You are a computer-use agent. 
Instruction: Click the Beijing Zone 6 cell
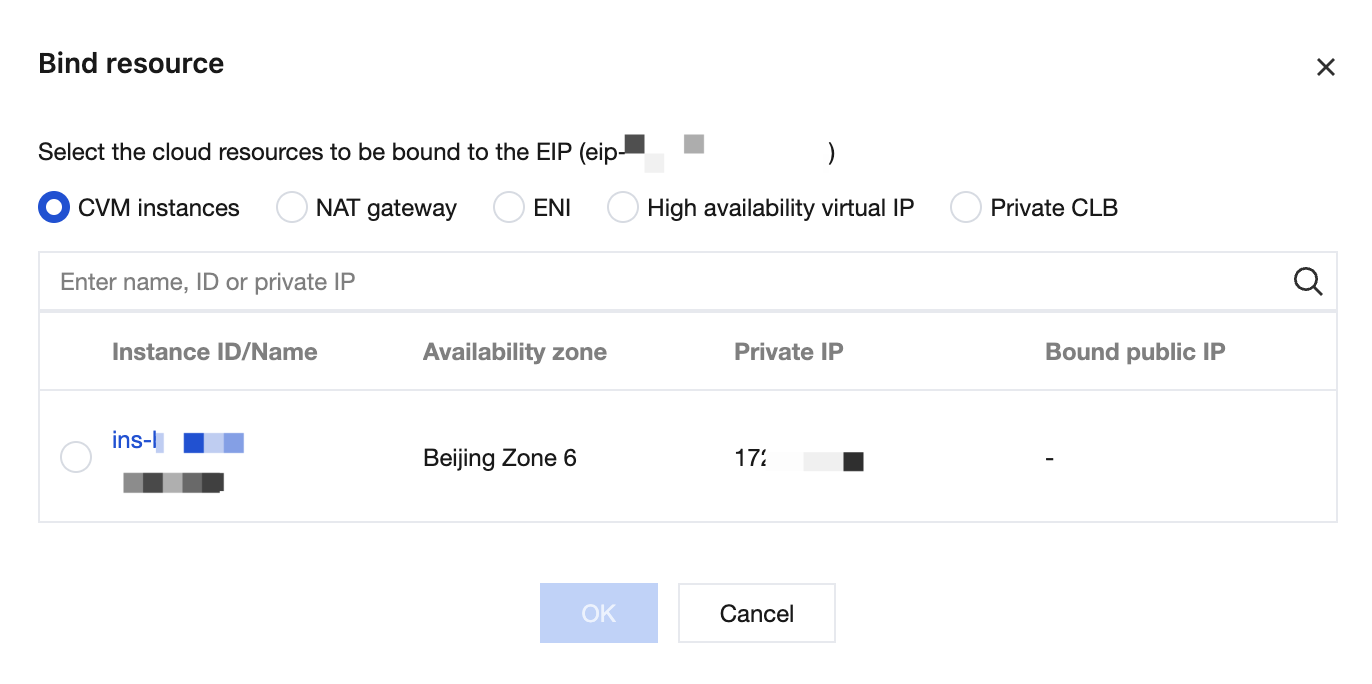[500, 458]
